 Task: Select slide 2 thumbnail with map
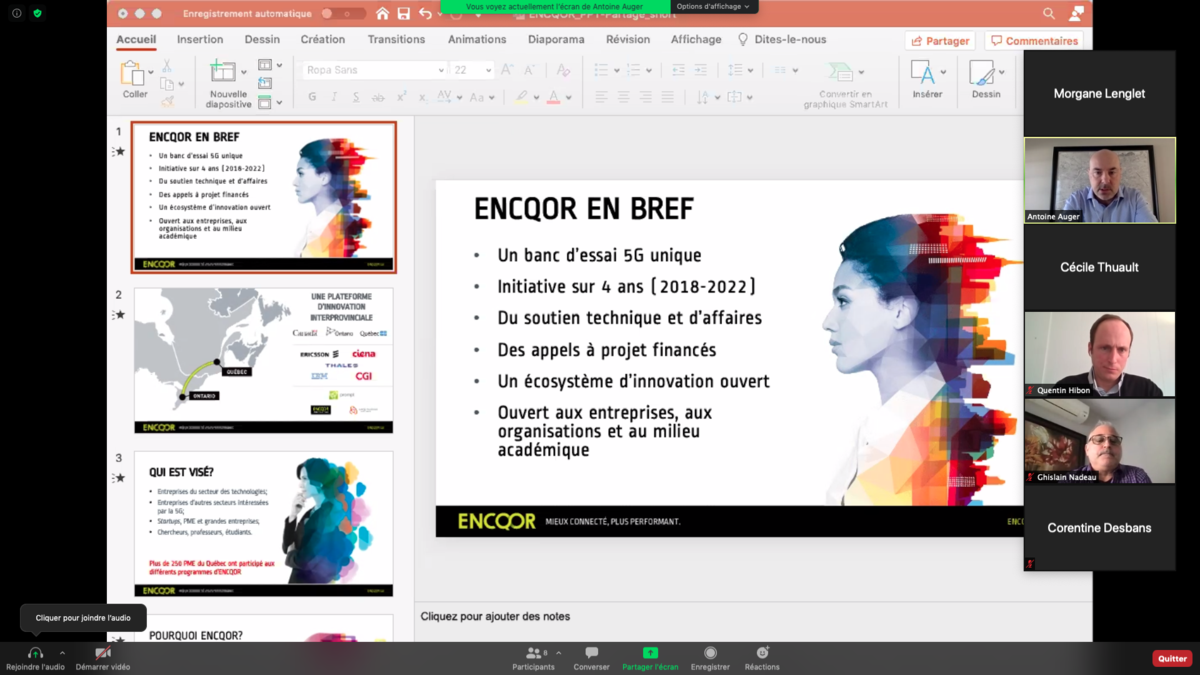264,360
